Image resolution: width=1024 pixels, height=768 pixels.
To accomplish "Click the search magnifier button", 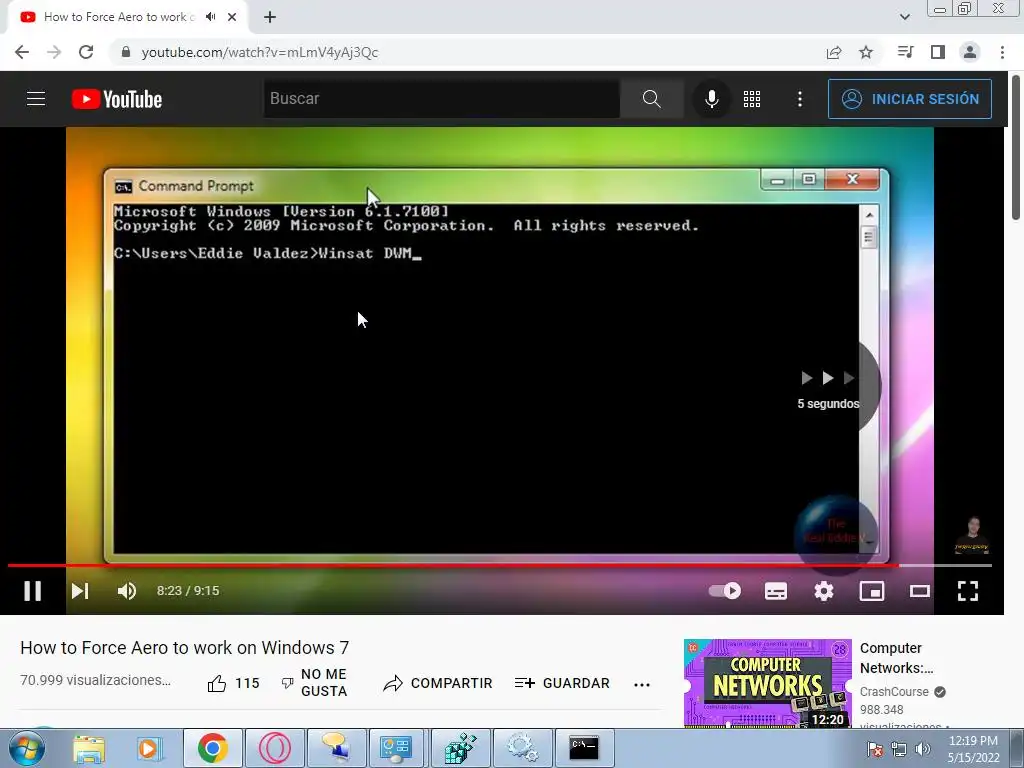I will coord(651,99).
